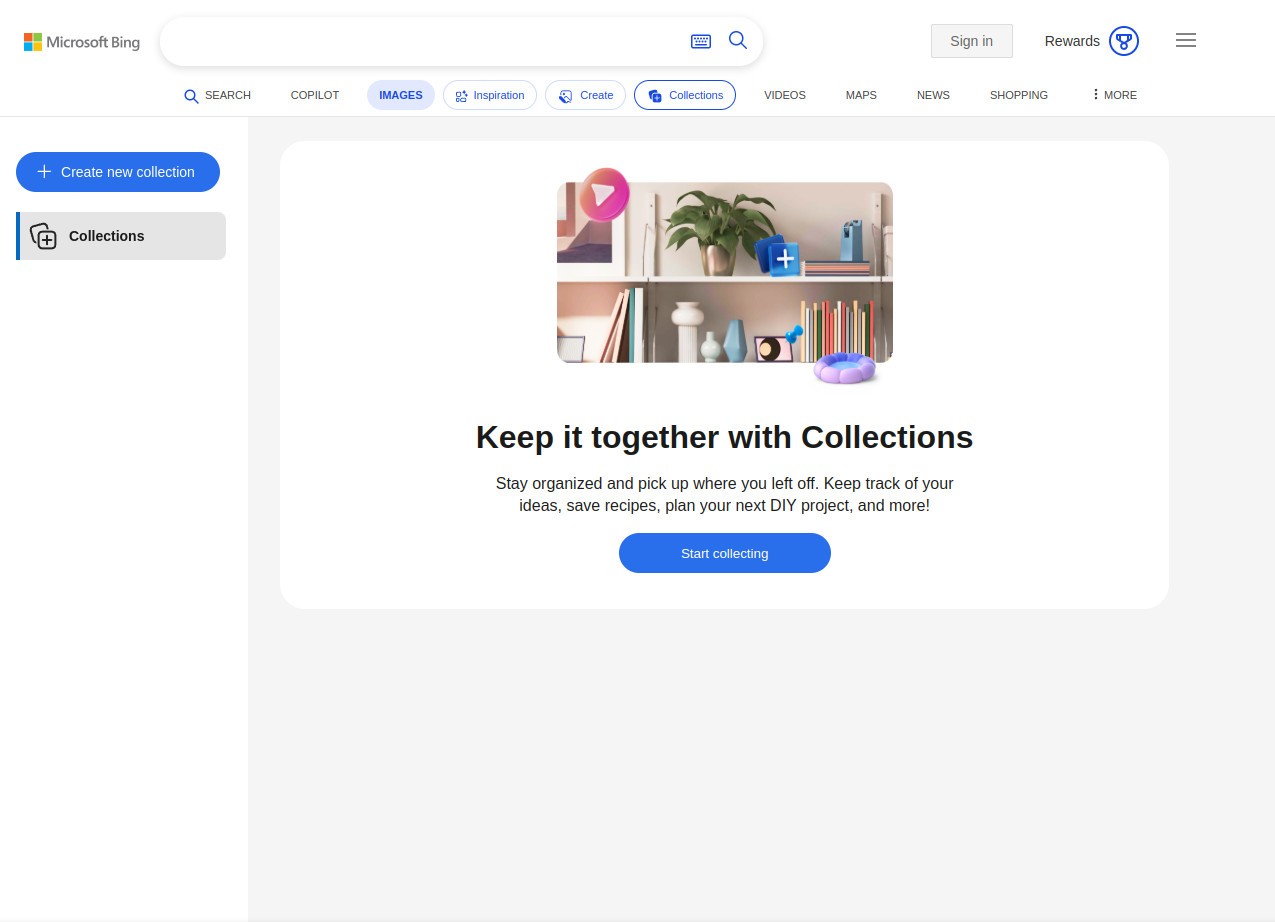Go to the Videos tab
This screenshot has height=922, width=1275.
tap(784, 95)
